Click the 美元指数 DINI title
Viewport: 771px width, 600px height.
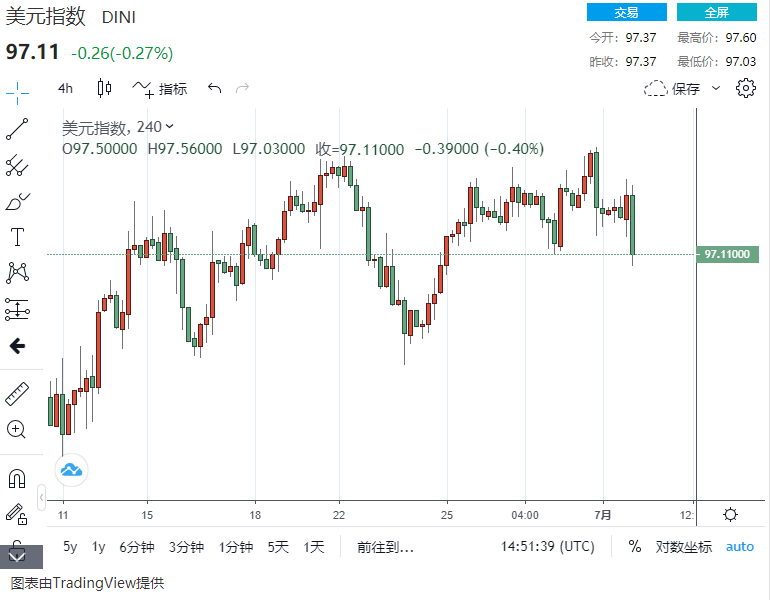click(70, 17)
